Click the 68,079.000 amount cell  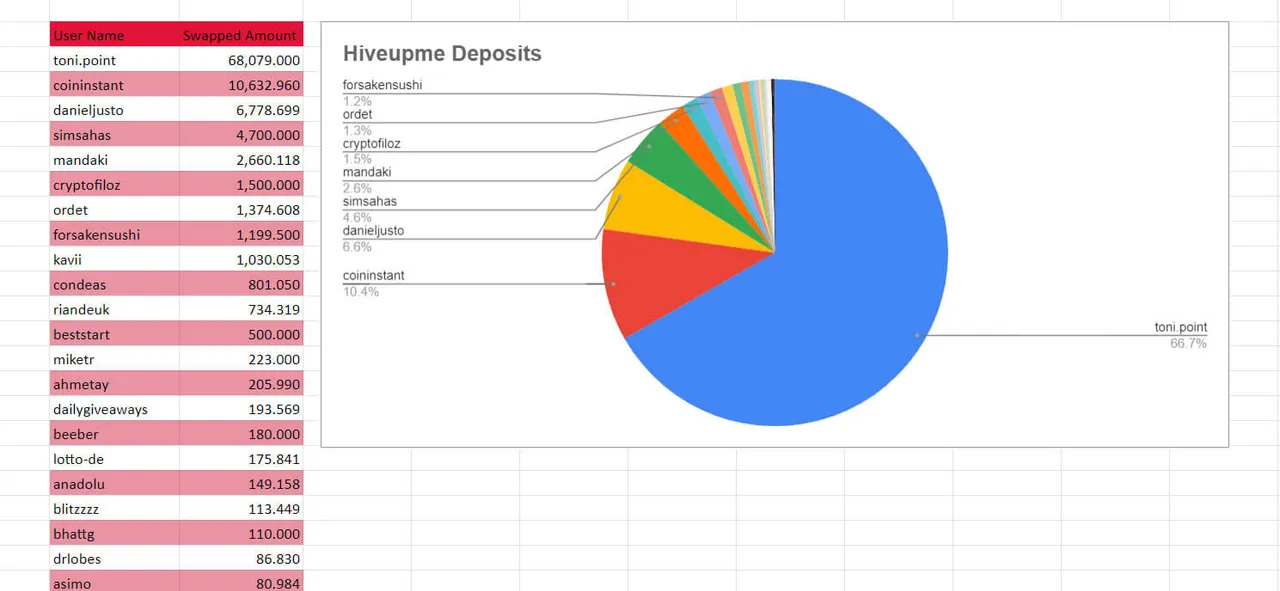pyautogui.click(x=241, y=60)
